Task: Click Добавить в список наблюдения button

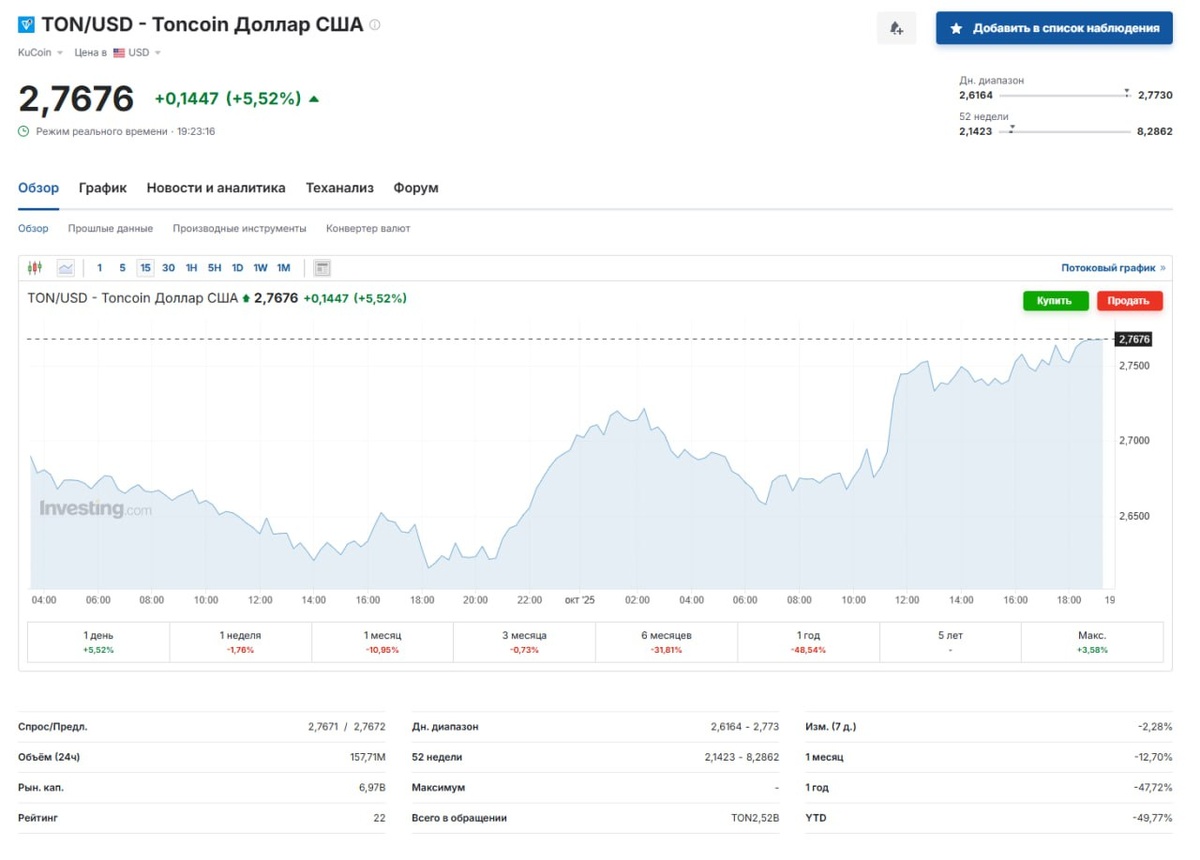Action: [1054, 29]
